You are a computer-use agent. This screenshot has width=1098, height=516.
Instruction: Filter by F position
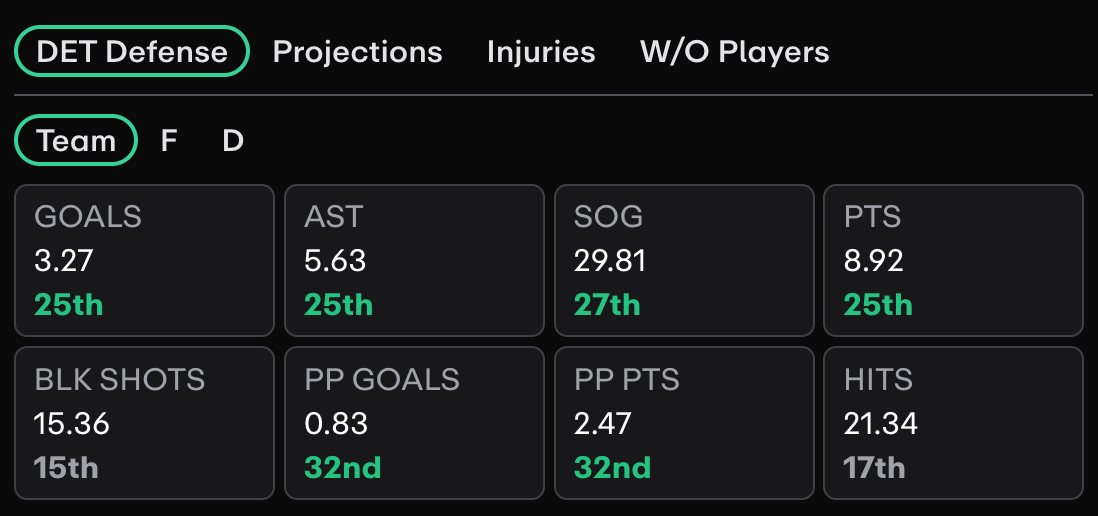[x=168, y=141]
